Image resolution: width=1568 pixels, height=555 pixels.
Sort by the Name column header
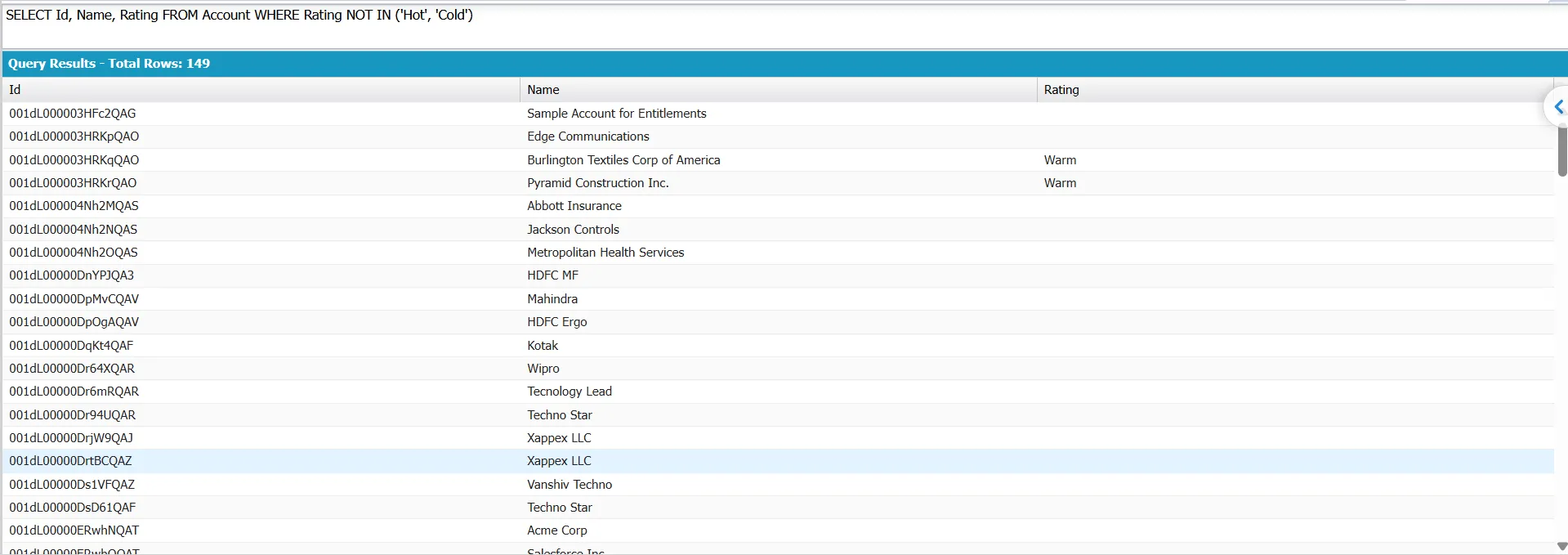(x=779, y=90)
